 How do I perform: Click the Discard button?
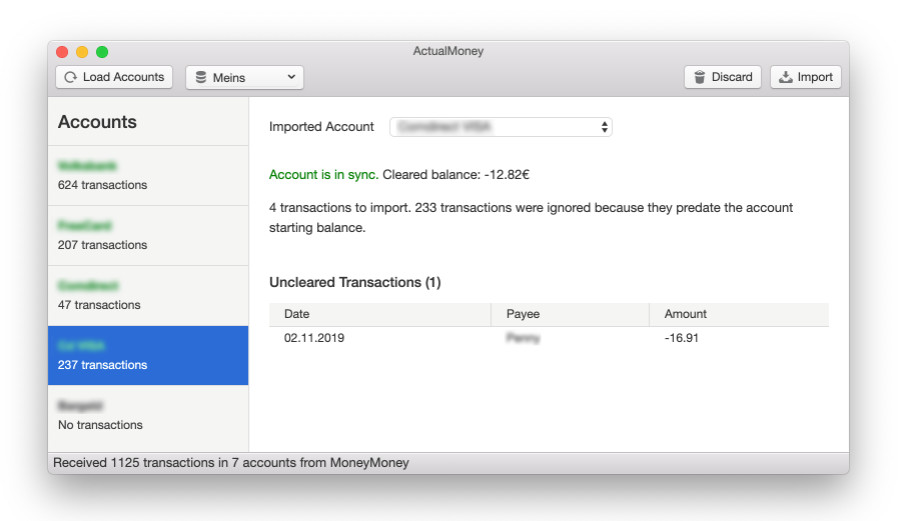[x=723, y=77]
